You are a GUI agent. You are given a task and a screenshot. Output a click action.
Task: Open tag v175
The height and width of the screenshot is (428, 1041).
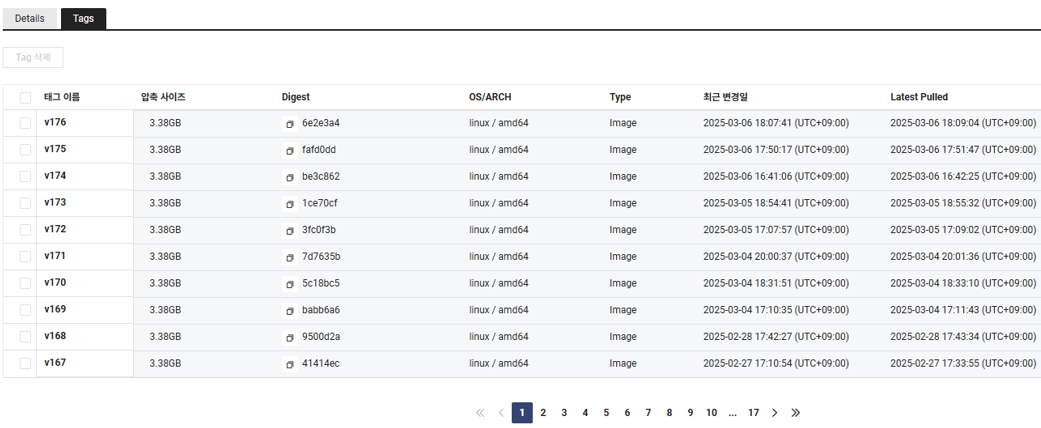[x=55, y=149]
